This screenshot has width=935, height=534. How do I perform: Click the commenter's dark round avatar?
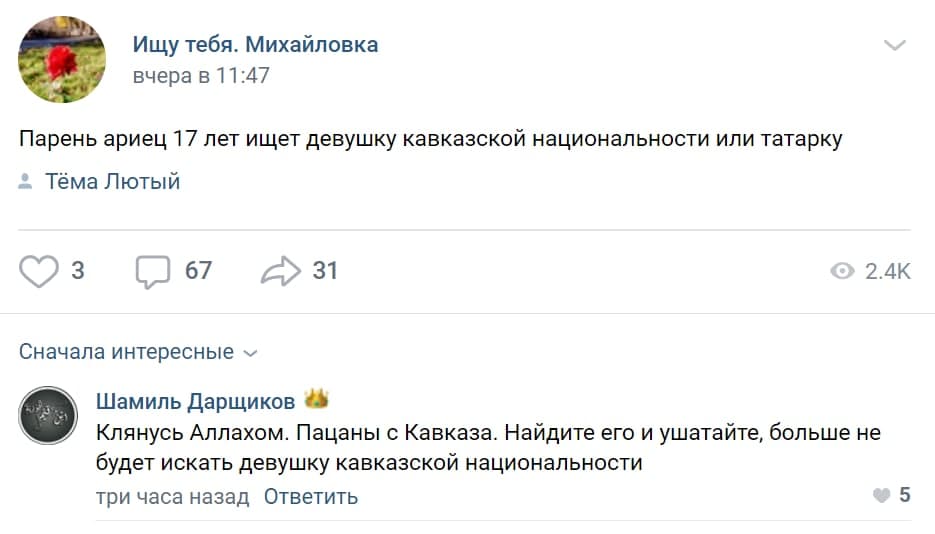[47, 415]
